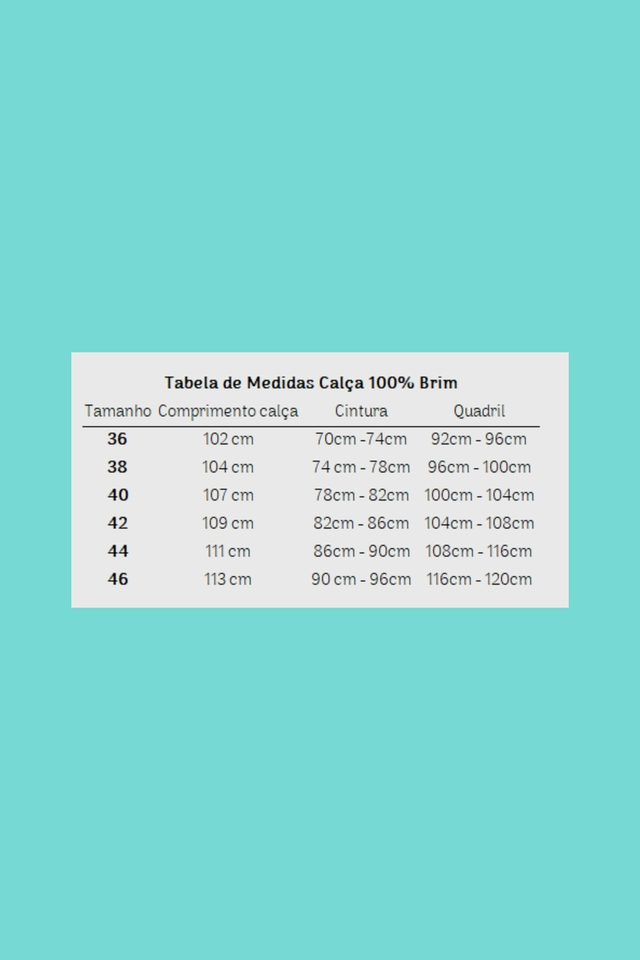The image size is (640, 960).
Task: Click the Quadril column header
Action: coord(479,411)
